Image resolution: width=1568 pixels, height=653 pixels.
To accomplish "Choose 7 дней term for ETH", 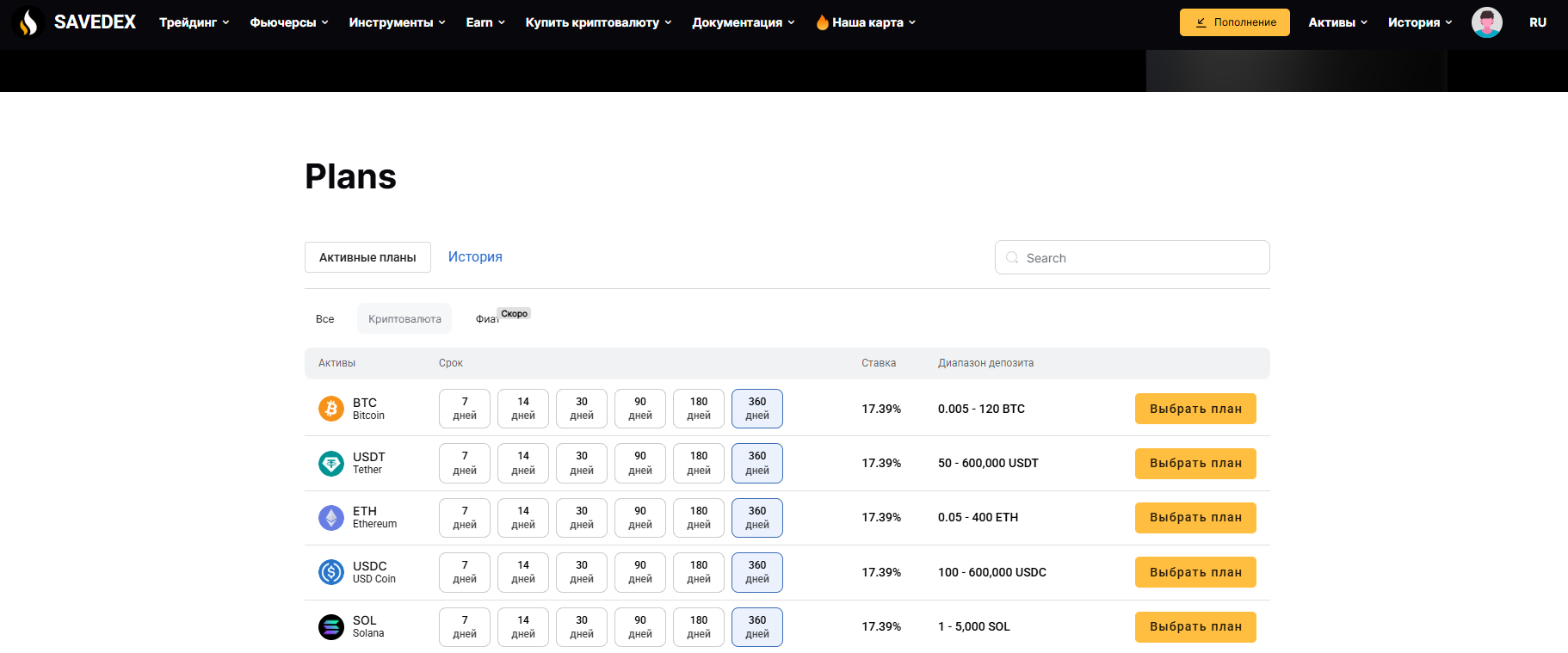I will point(465,517).
